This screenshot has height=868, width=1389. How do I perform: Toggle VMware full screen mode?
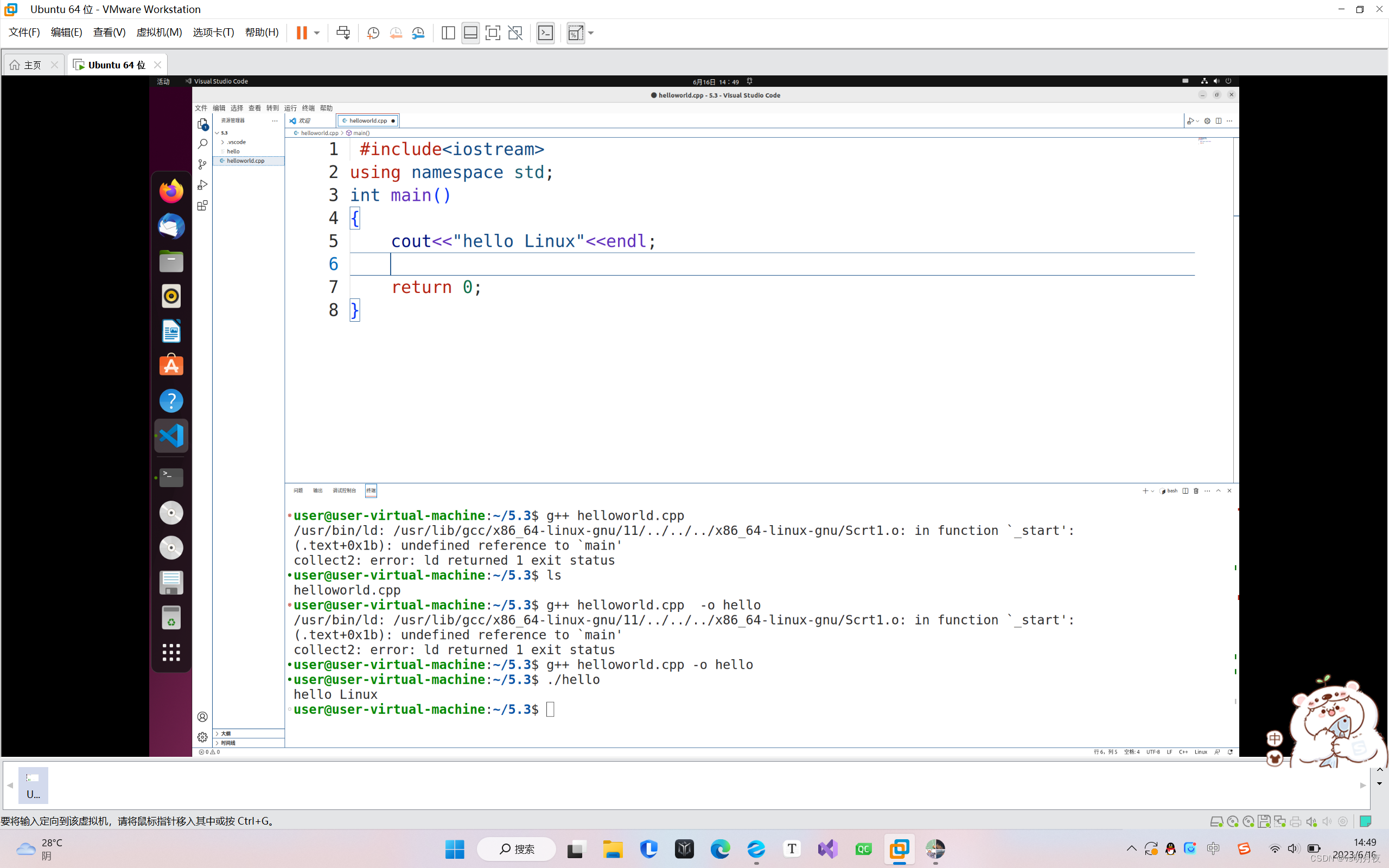click(493, 33)
